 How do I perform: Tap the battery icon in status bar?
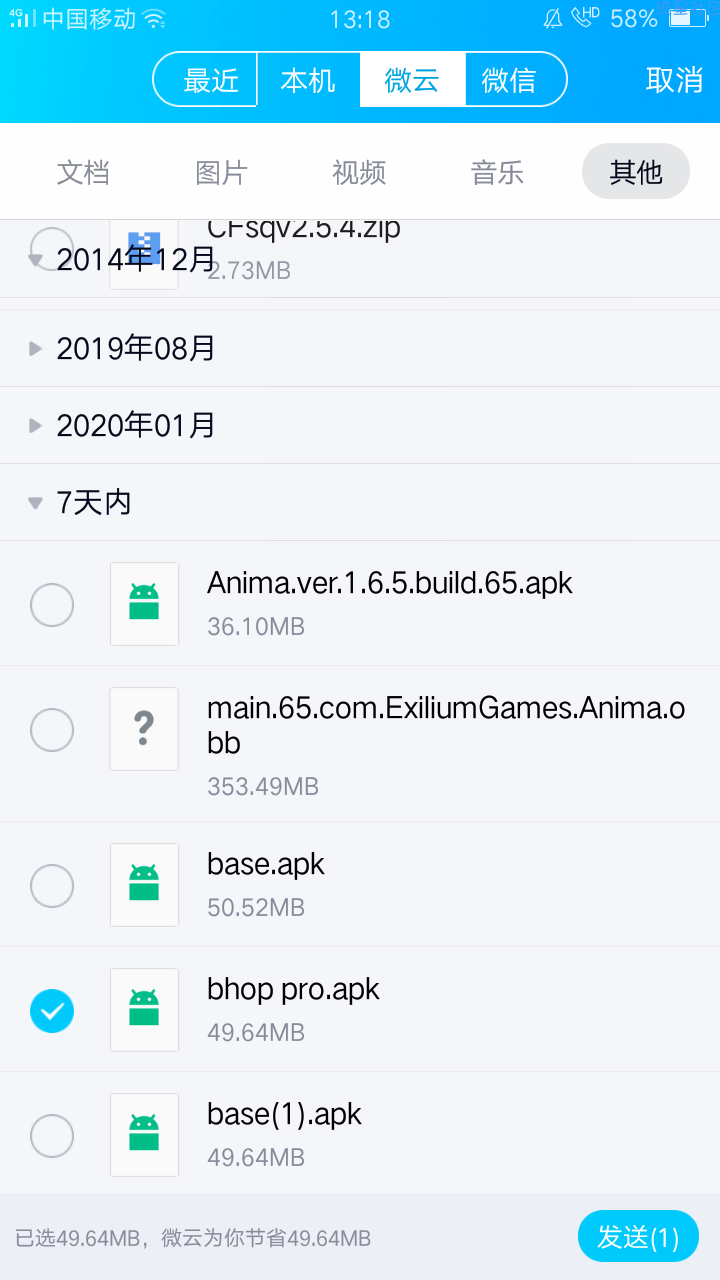click(x=688, y=18)
